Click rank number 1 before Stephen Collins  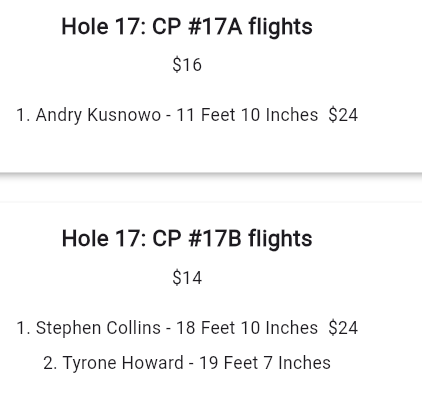pos(23,328)
